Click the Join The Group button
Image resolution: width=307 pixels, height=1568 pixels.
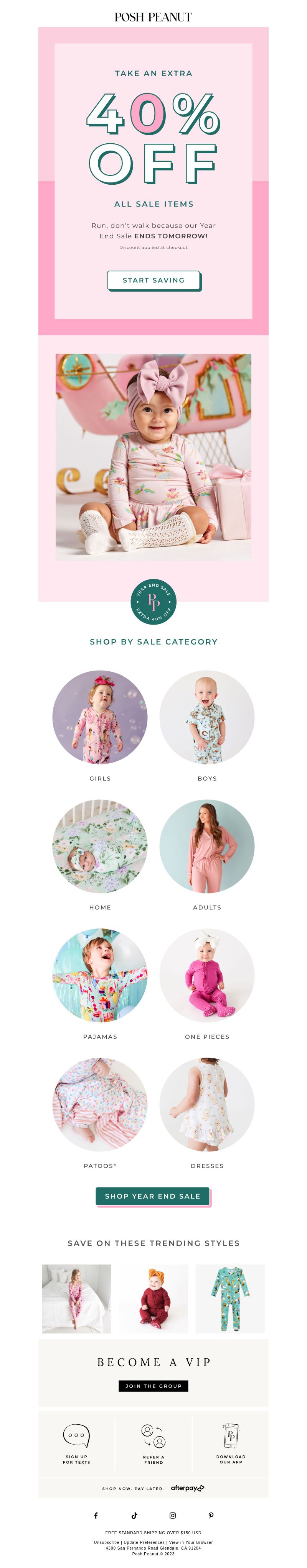point(153,1385)
